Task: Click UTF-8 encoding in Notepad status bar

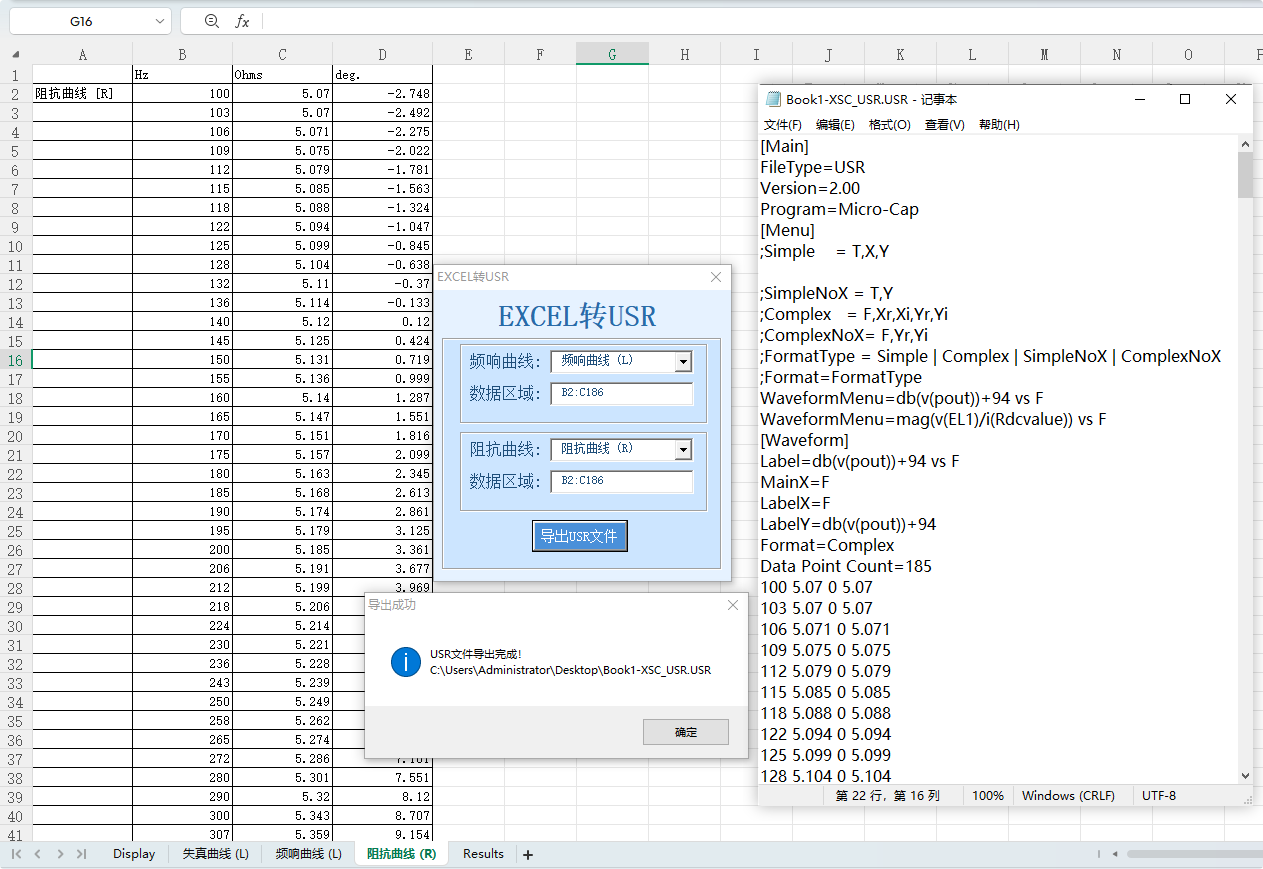Action: (x=1159, y=796)
